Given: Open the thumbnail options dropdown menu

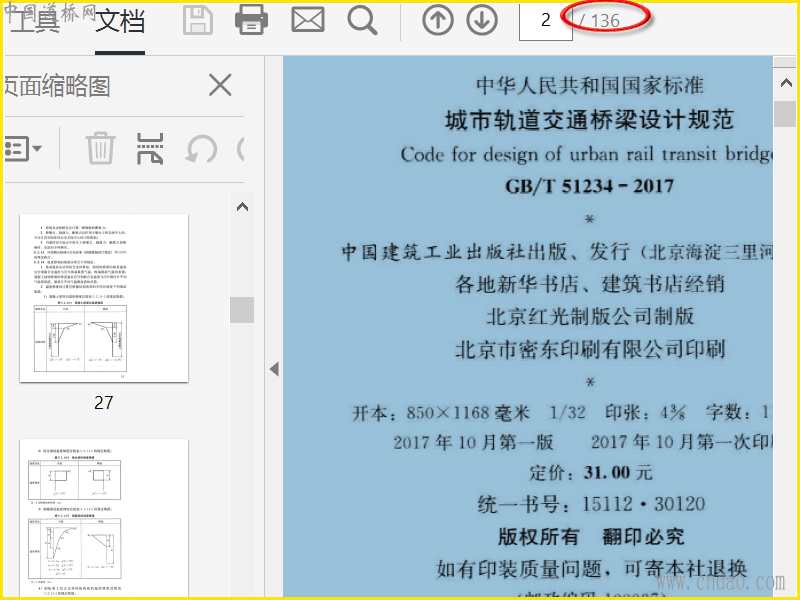Looking at the screenshot, I should 23,148.
